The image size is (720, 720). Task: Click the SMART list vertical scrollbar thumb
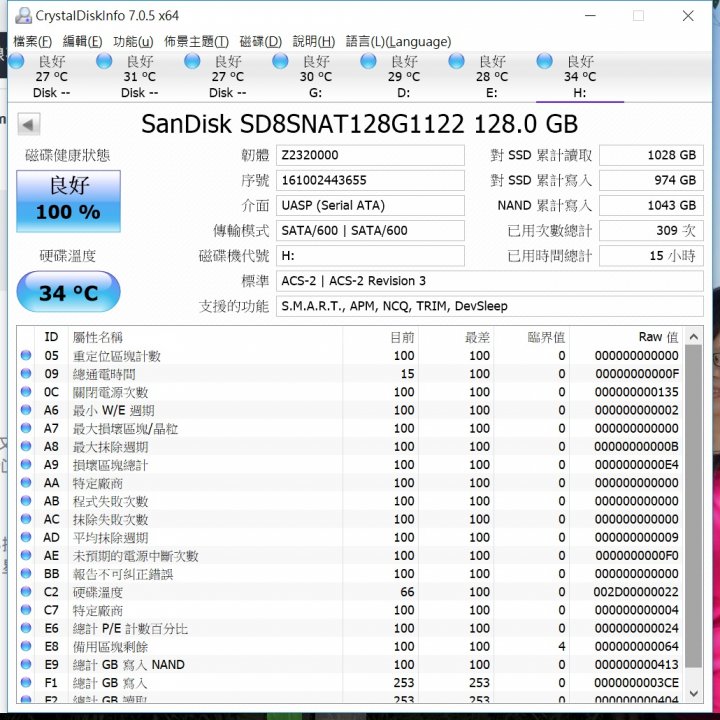click(x=693, y=506)
